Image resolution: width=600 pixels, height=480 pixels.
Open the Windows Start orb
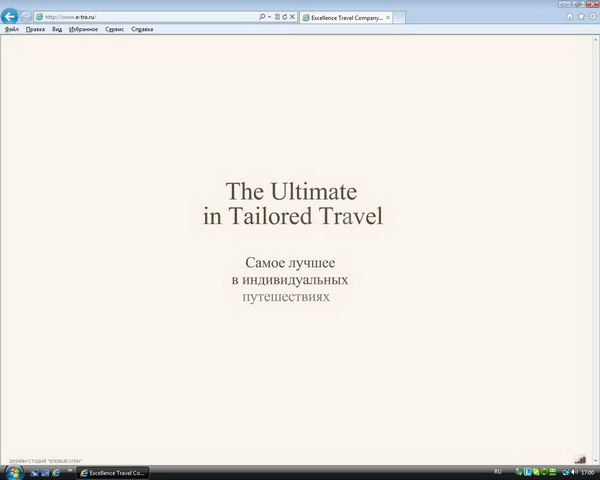(x=14, y=473)
